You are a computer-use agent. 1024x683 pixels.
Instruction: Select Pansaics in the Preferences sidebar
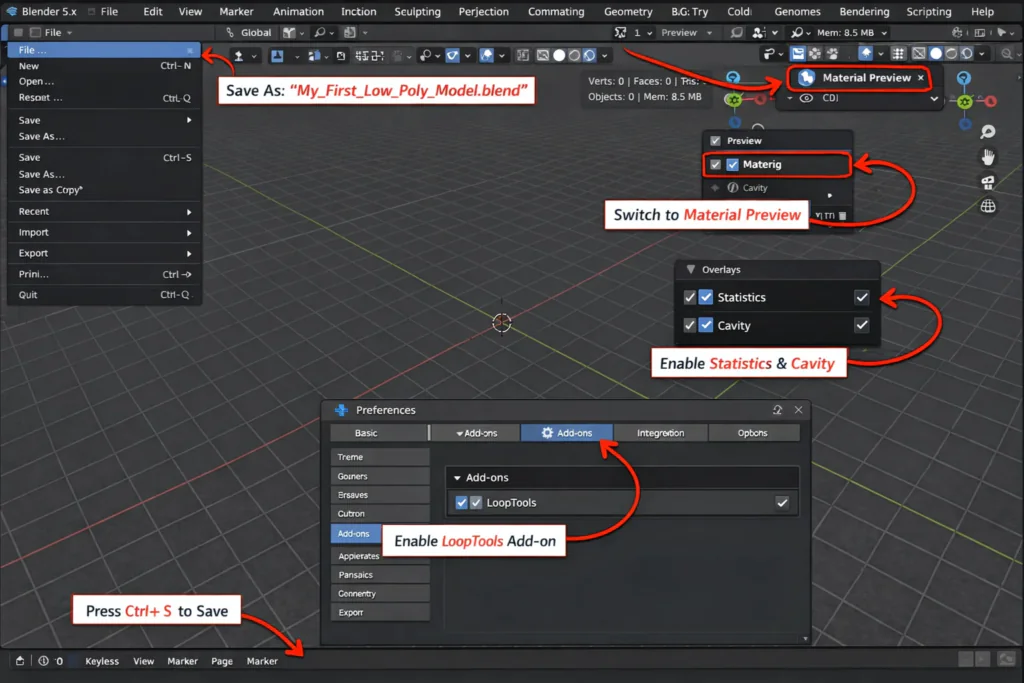(x=380, y=575)
